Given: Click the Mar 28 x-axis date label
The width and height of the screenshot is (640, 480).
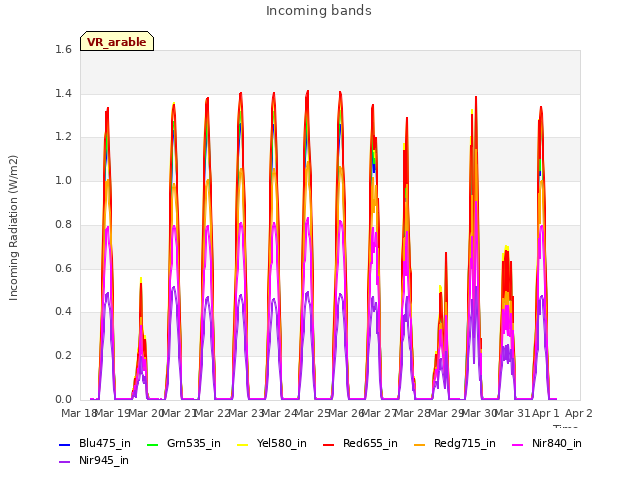Looking at the screenshot, I should pos(413,413).
